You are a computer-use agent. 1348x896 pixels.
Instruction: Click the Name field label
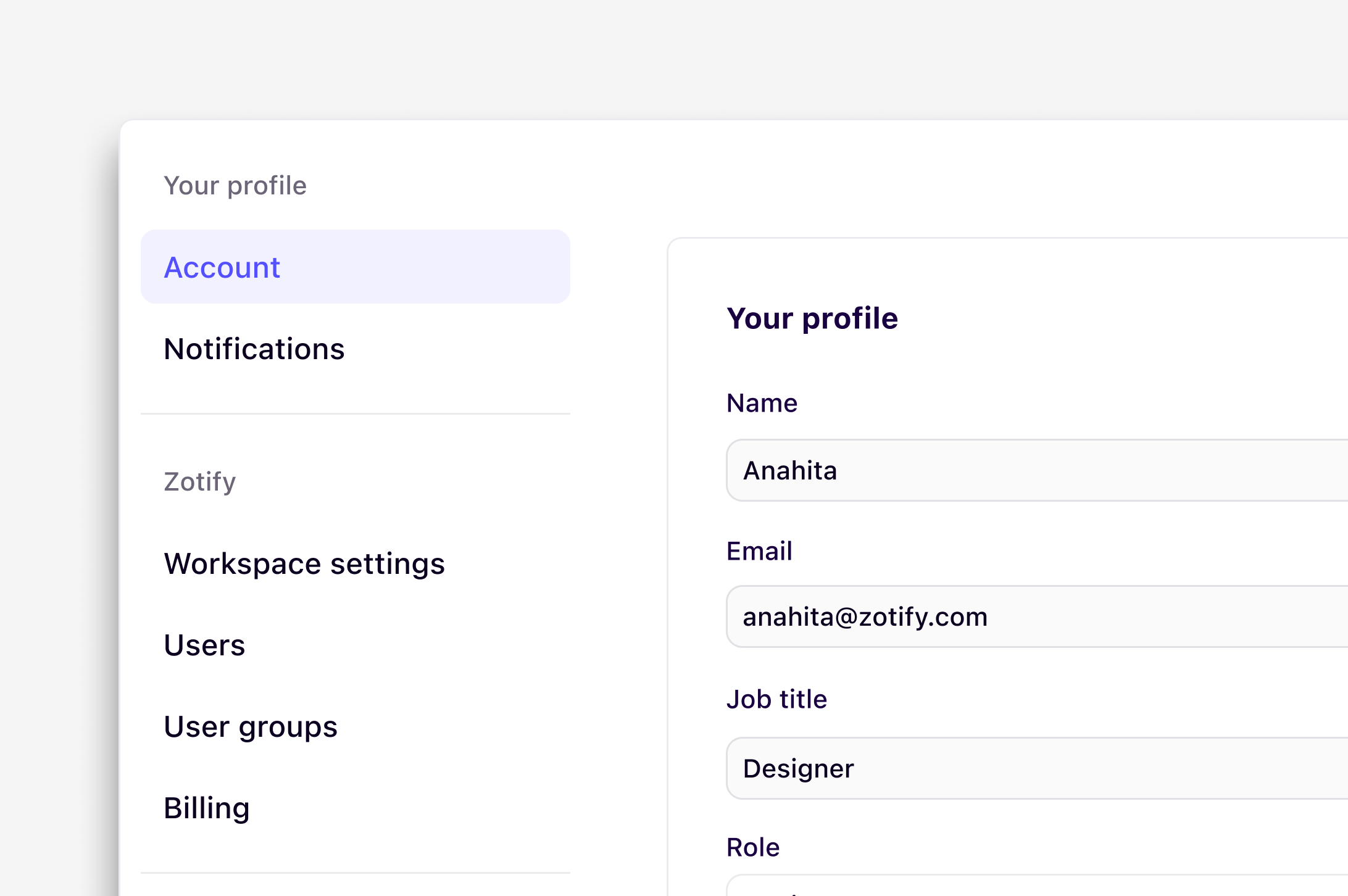coord(762,403)
